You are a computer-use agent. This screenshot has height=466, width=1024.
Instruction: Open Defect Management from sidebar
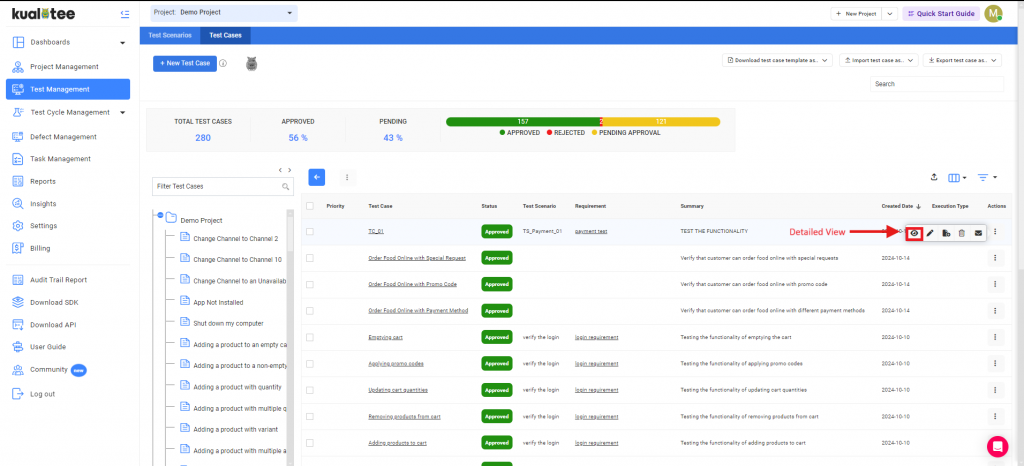click(63, 137)
